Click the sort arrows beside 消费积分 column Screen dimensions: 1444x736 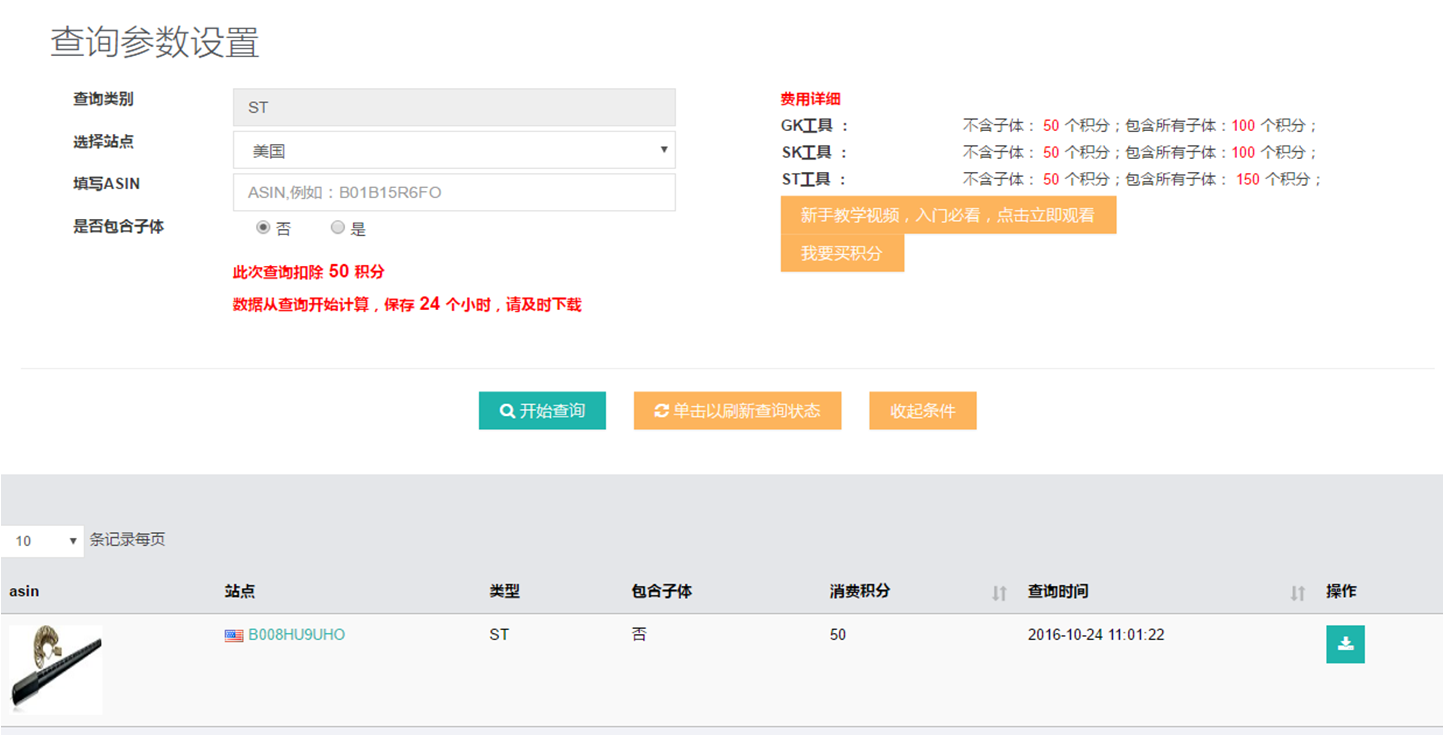(x=998, y=593)
